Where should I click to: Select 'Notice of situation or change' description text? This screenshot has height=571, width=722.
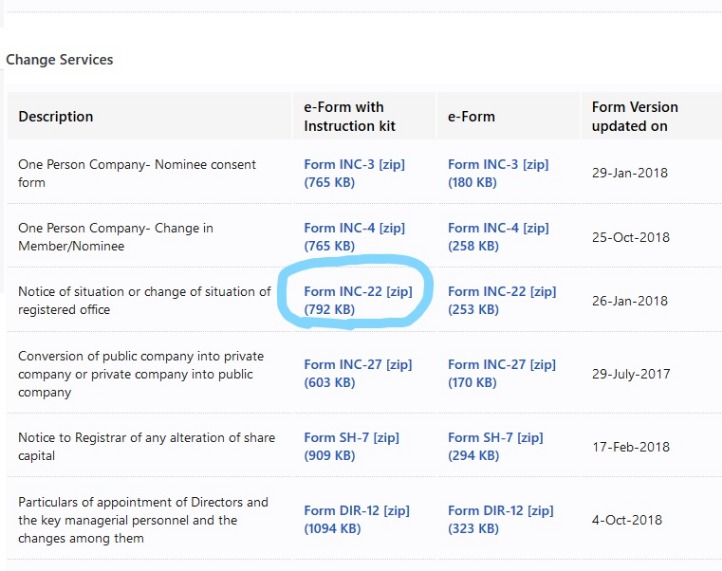144,300
